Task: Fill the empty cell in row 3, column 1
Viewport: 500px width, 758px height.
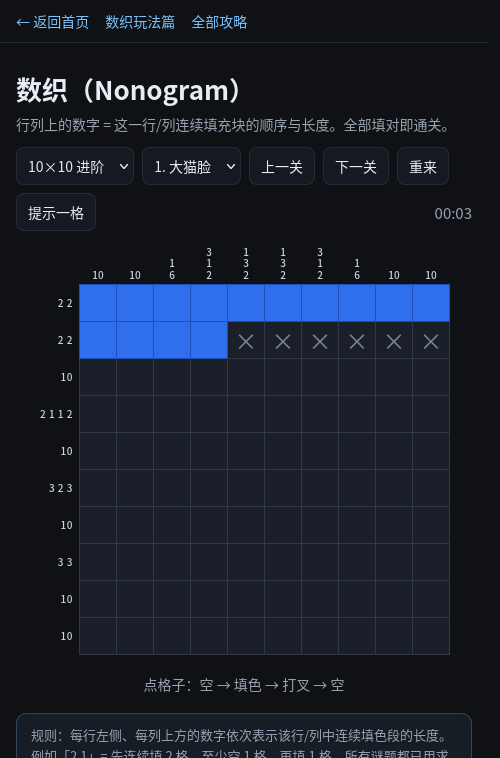Action: tap(98, 377)
